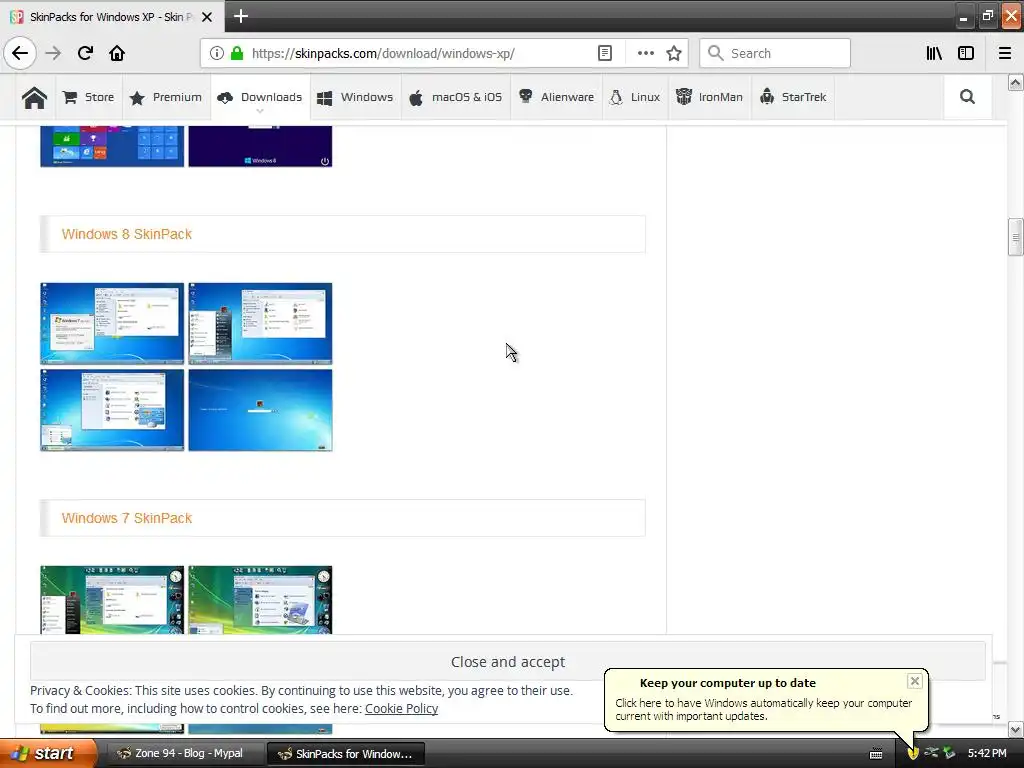Open first Windows 7 SkinPack screenshot thumbnail

tap(112, 600)
